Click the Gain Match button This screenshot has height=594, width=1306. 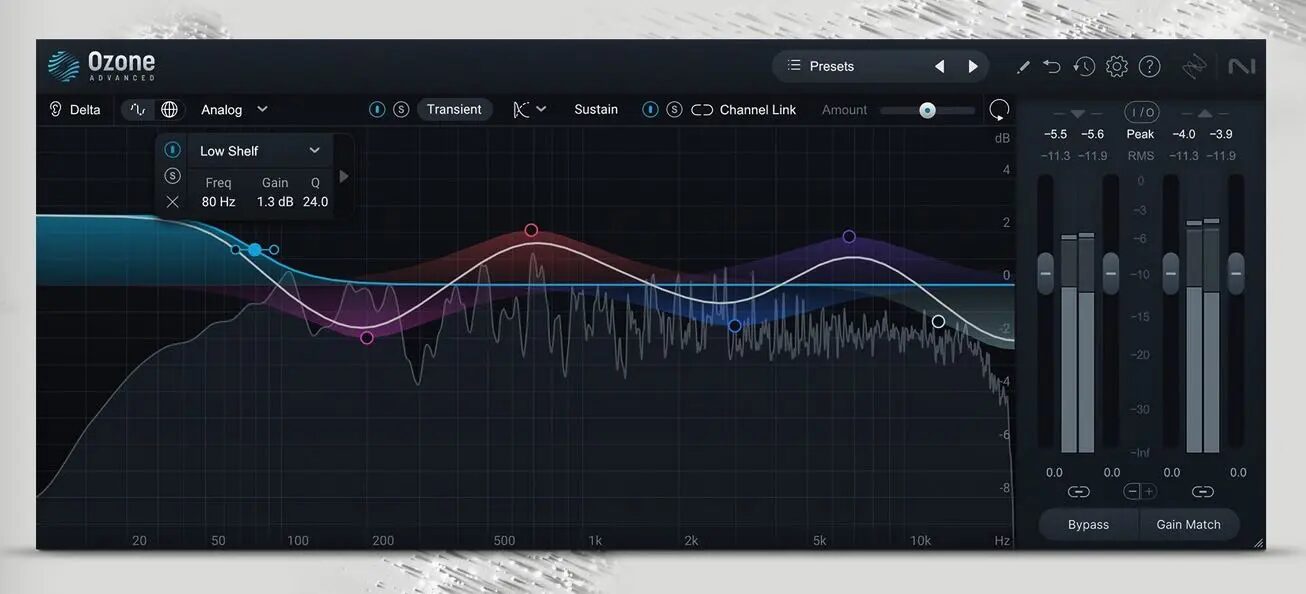click(x=1189, y=524)
